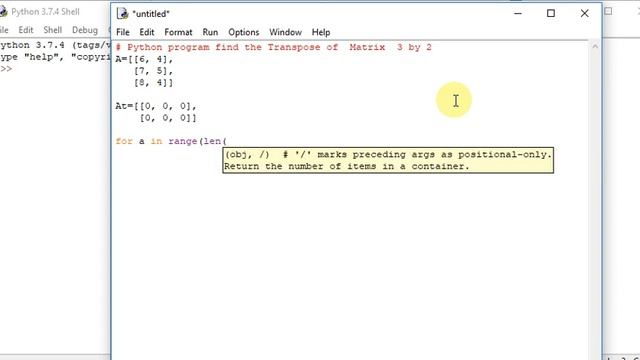Screen dimensions: 640x360
Task: Click the editor scrollbar up arrow
Action: [595, 47]
